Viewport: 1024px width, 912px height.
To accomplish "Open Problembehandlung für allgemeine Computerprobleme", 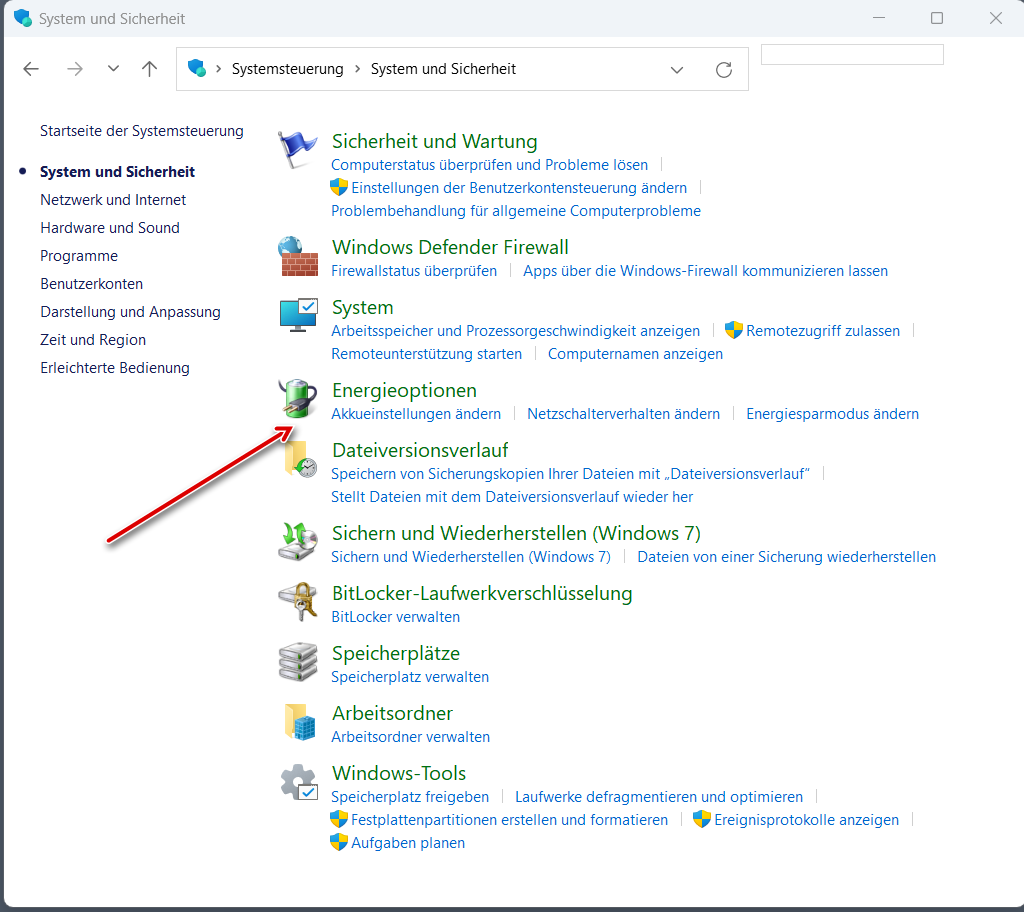I will click(x=516, y=211).
